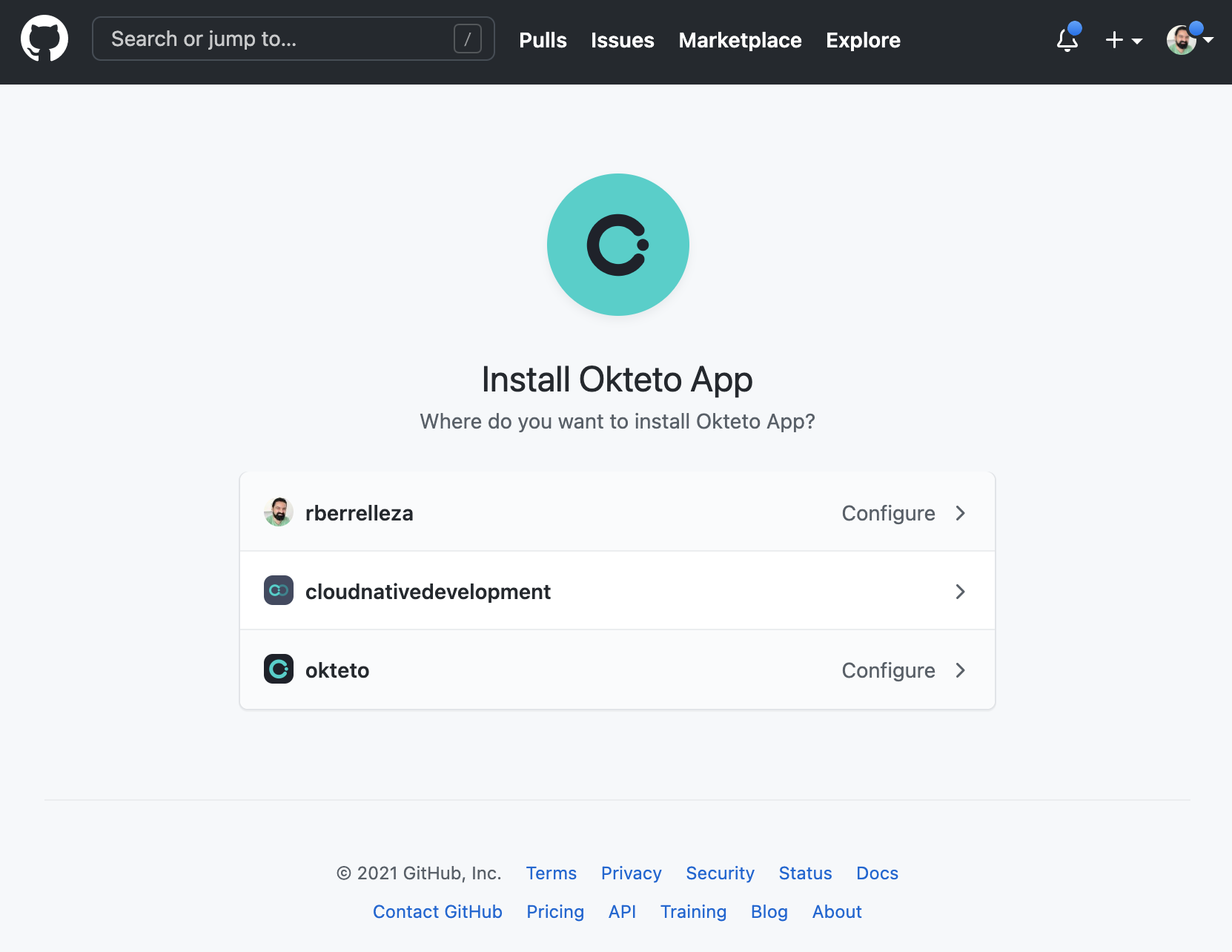Expand the okteto row chevron
This screenshot has width=1232, height=952.
(x=961, y=670)
